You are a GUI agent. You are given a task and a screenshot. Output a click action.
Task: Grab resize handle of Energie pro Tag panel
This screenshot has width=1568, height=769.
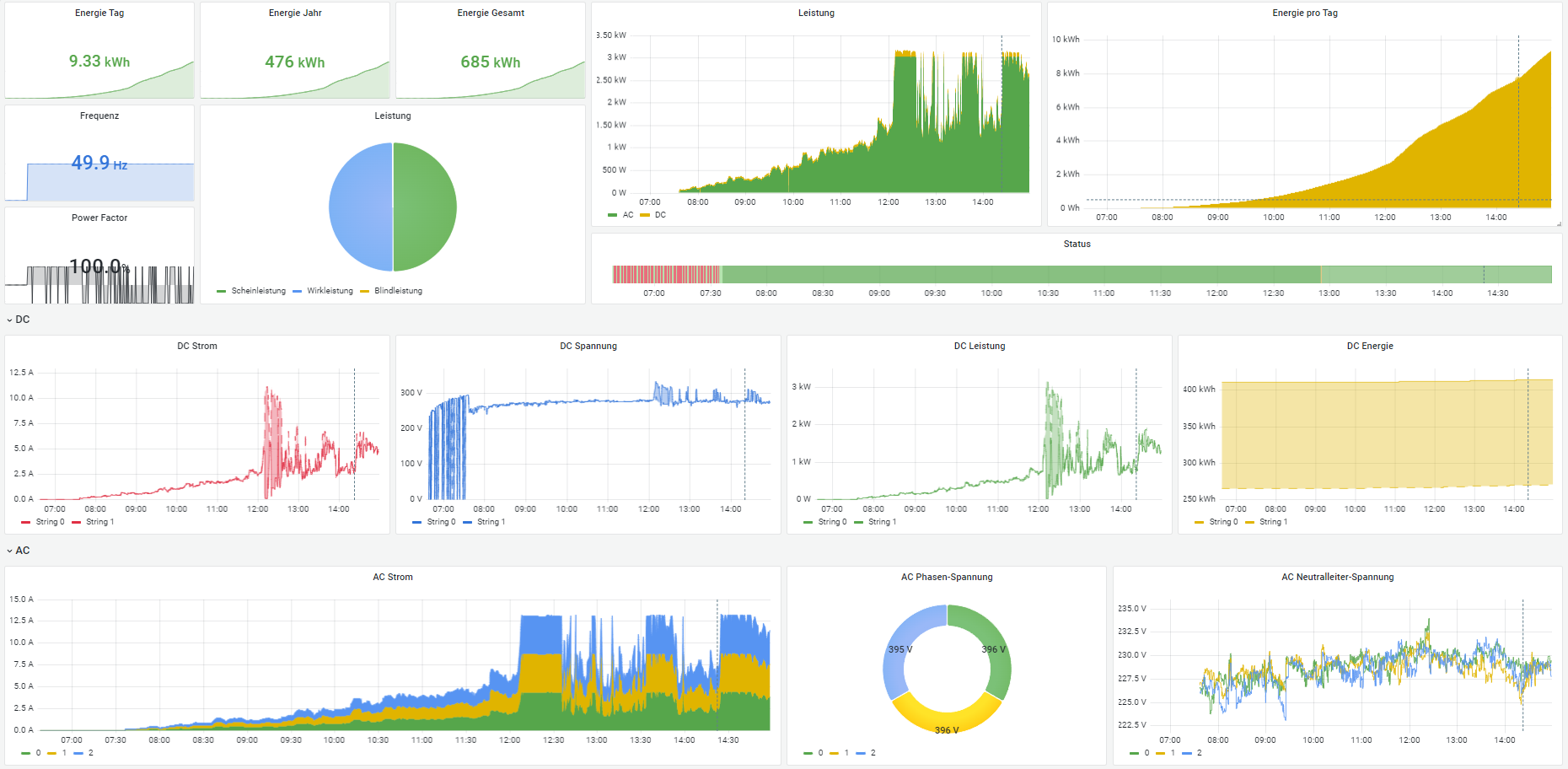click(x=1559, y=223)
